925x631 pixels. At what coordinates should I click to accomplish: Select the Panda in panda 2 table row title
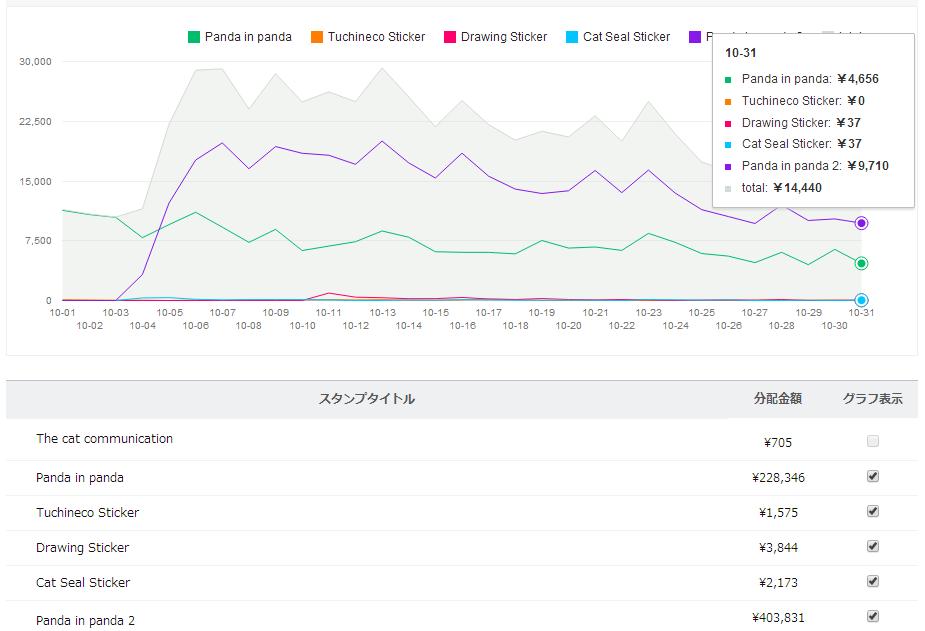point(85,620)
